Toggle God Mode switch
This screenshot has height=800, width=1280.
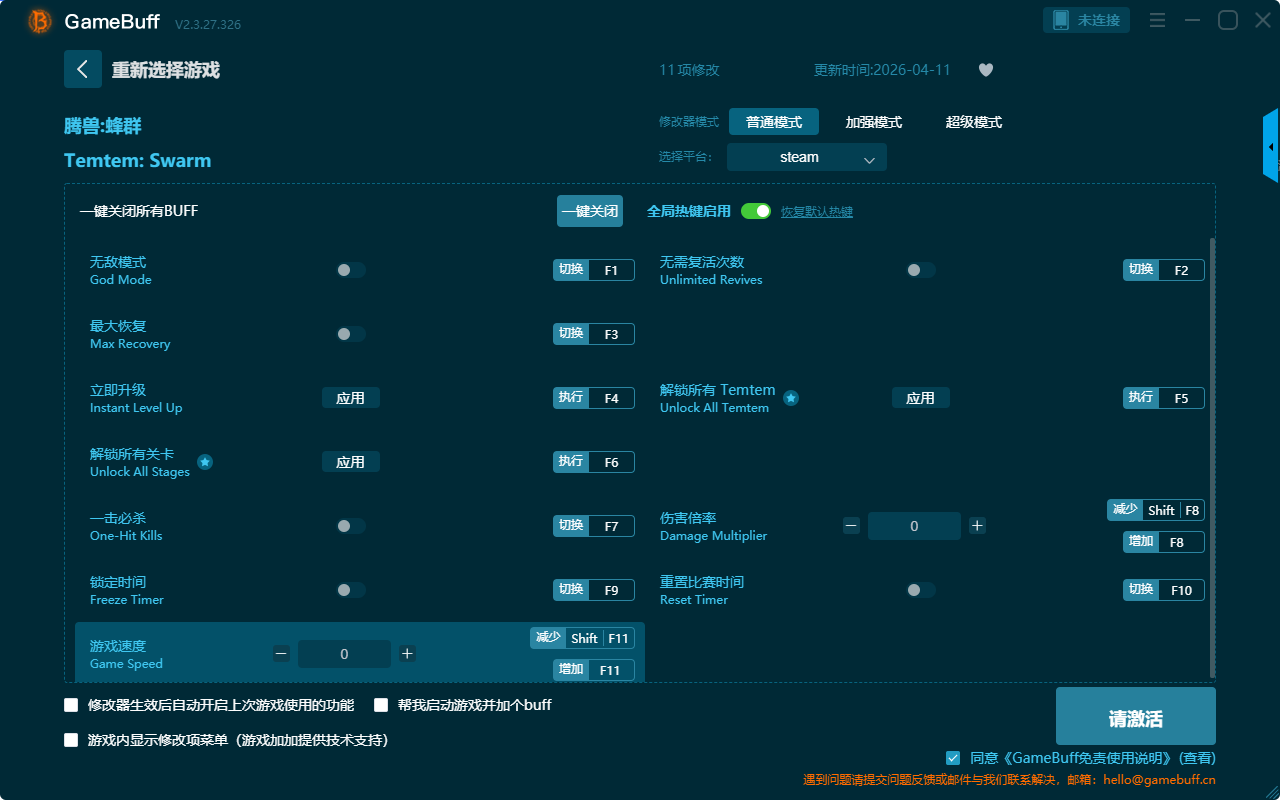[351, 270]
